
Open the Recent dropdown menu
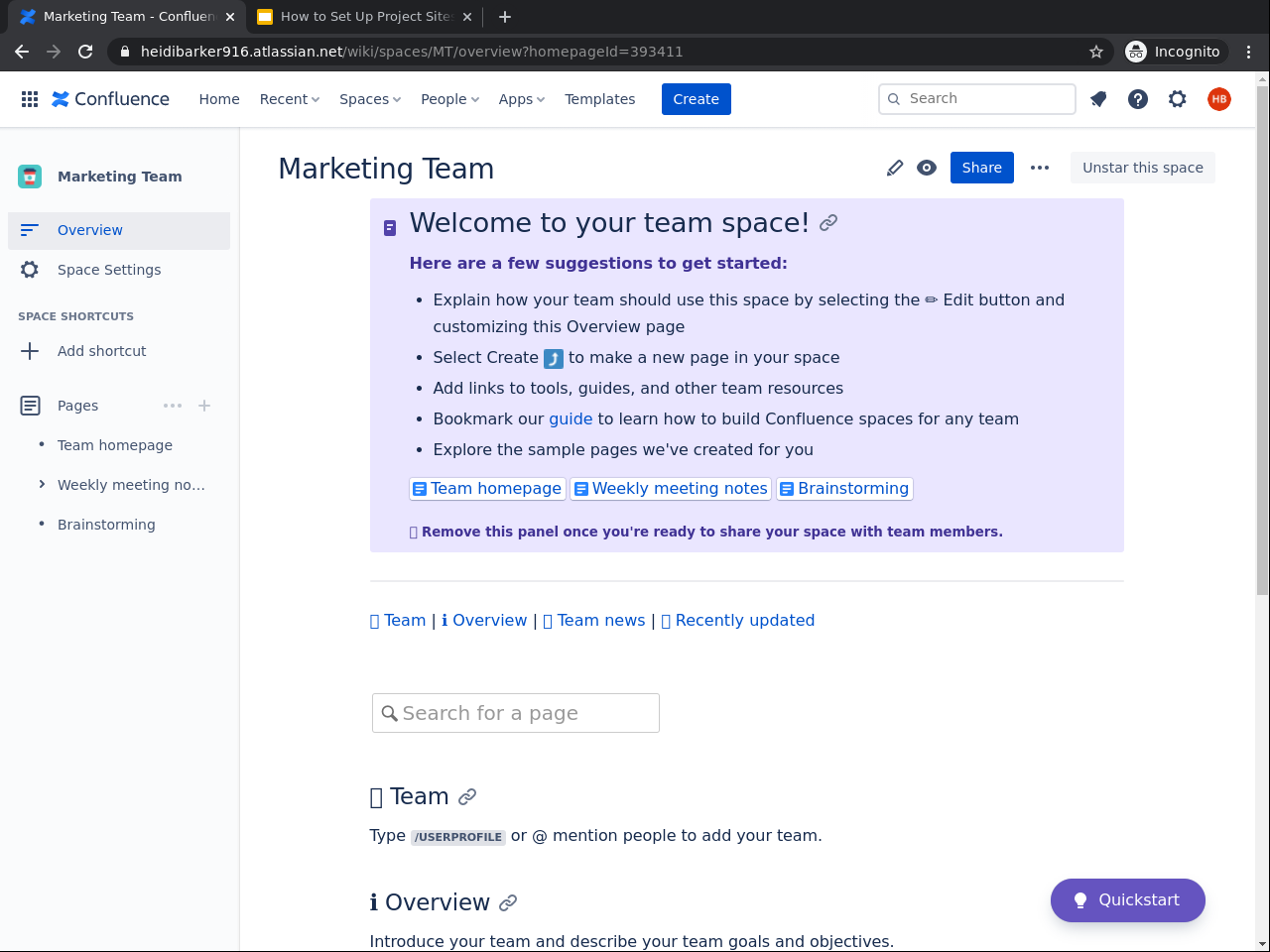[x=290, y=99]
